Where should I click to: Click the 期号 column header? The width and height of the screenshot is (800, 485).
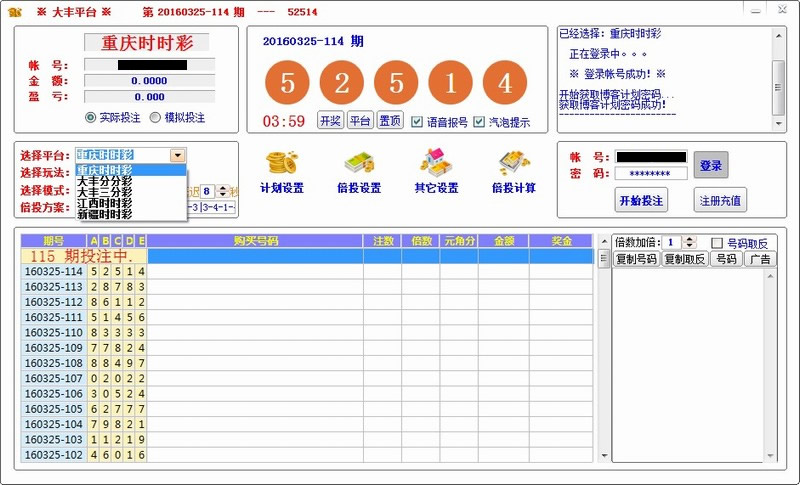(54, 241)
